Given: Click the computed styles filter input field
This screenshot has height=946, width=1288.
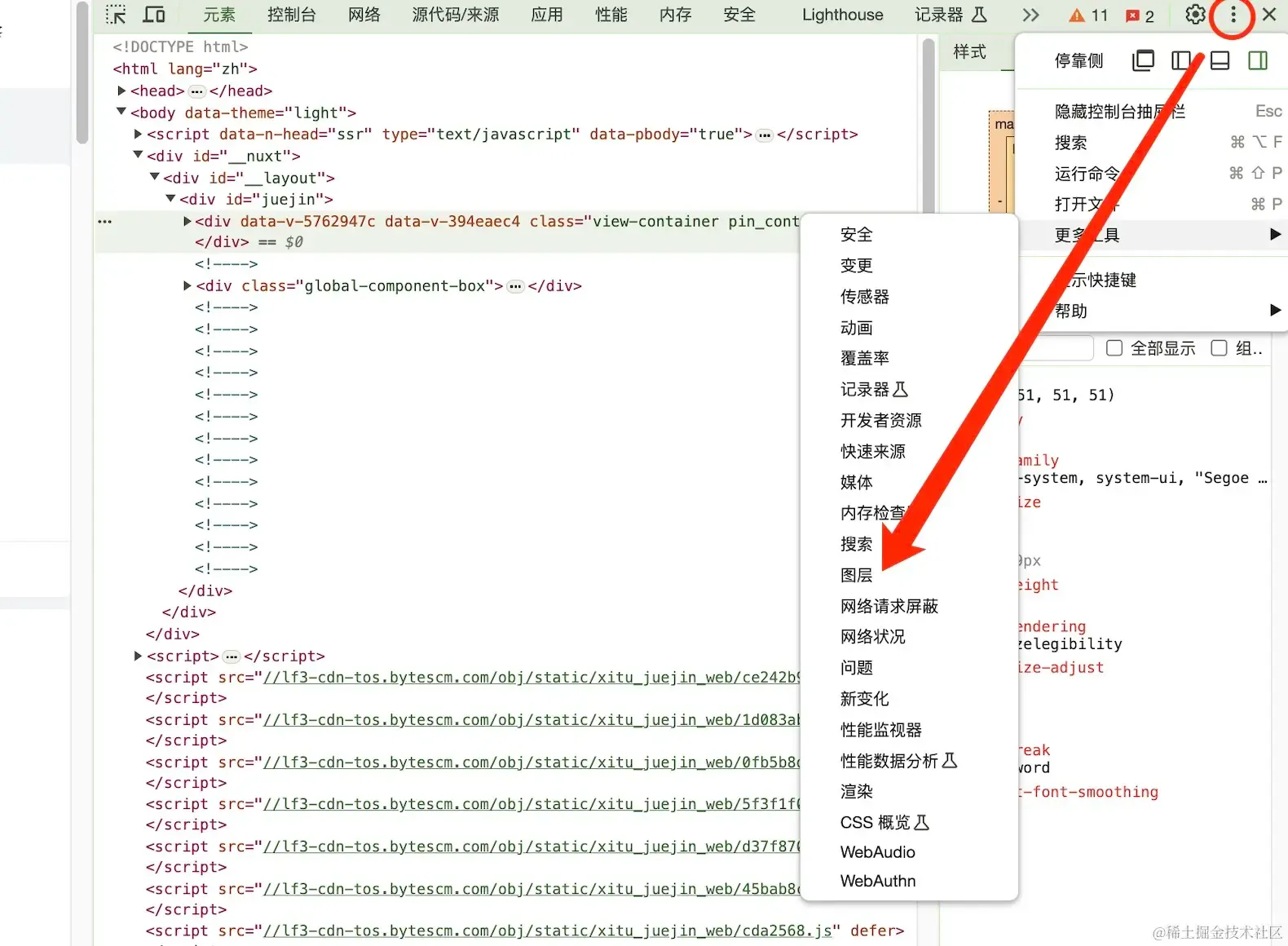Looking at the screenshot, I should click(1056, 348).
